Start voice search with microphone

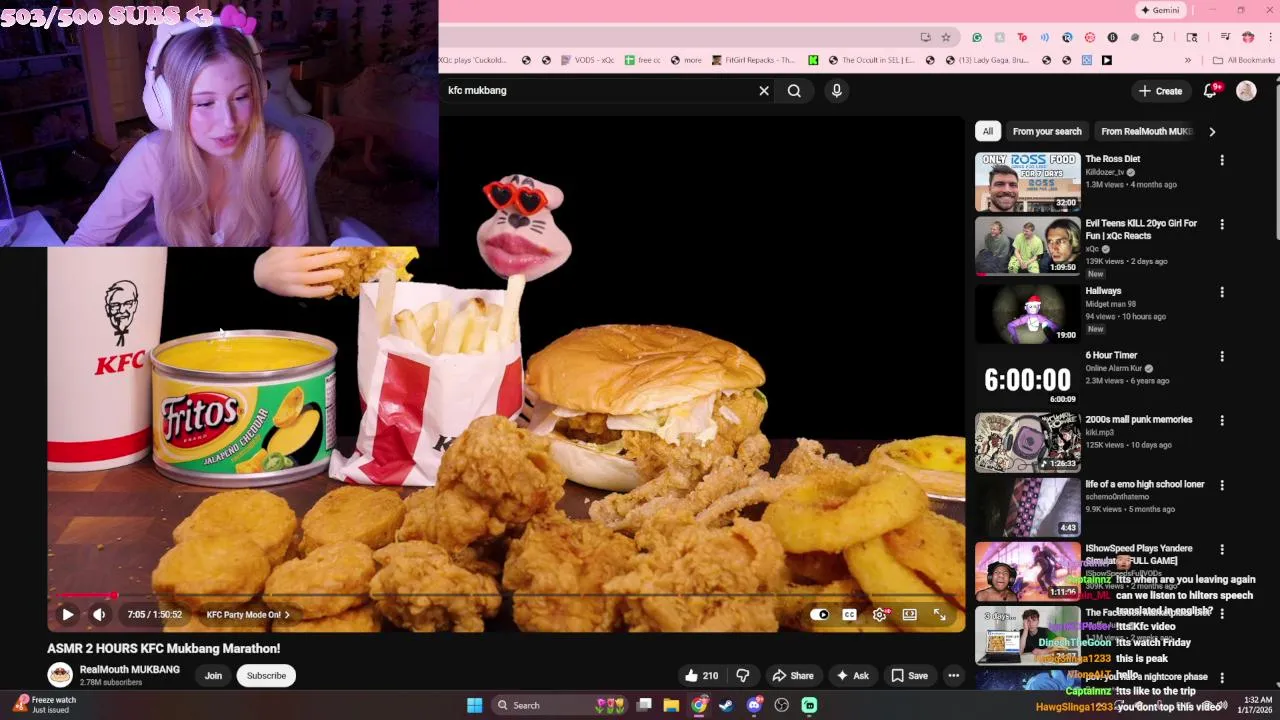[837, 91]
